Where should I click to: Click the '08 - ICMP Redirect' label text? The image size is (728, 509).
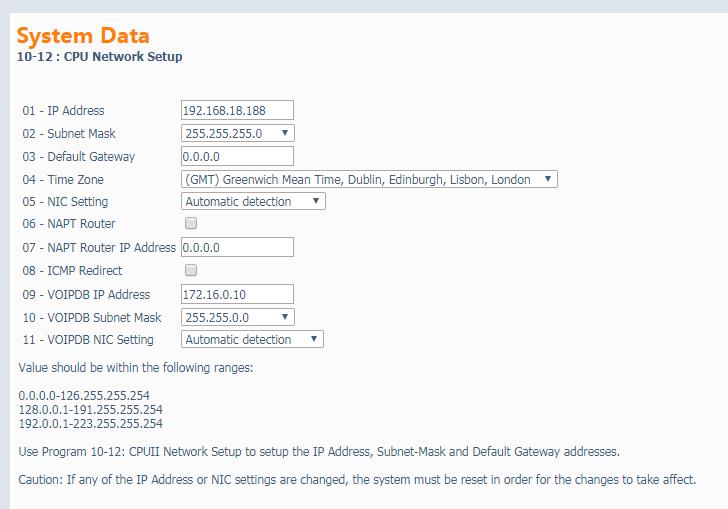72,271
